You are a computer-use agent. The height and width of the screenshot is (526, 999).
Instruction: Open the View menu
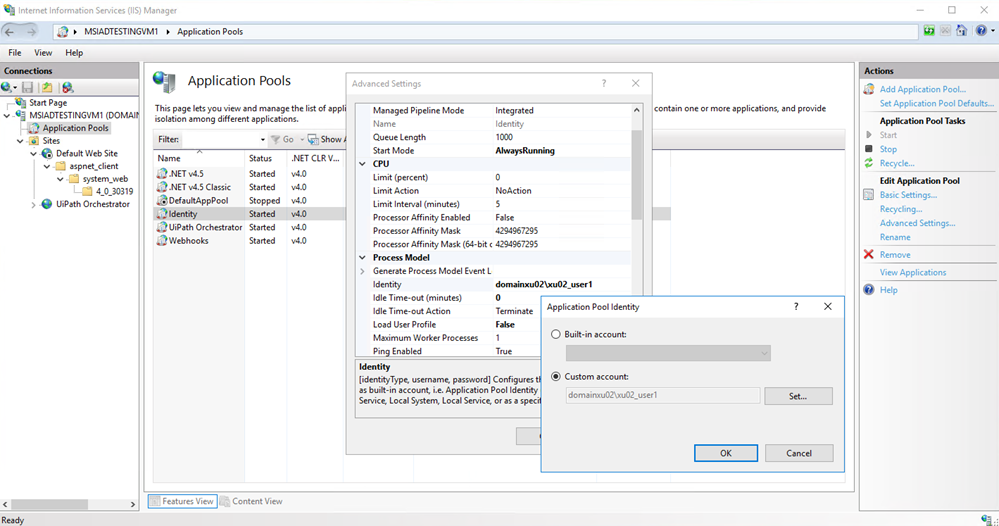pos(43,52)
